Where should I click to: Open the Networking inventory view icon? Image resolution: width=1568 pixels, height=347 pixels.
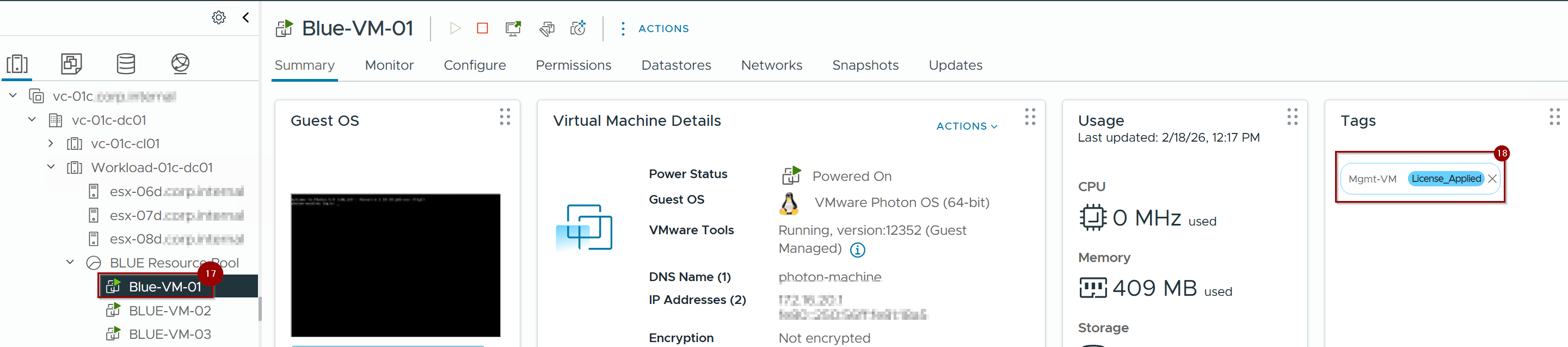tap(180, 63)
